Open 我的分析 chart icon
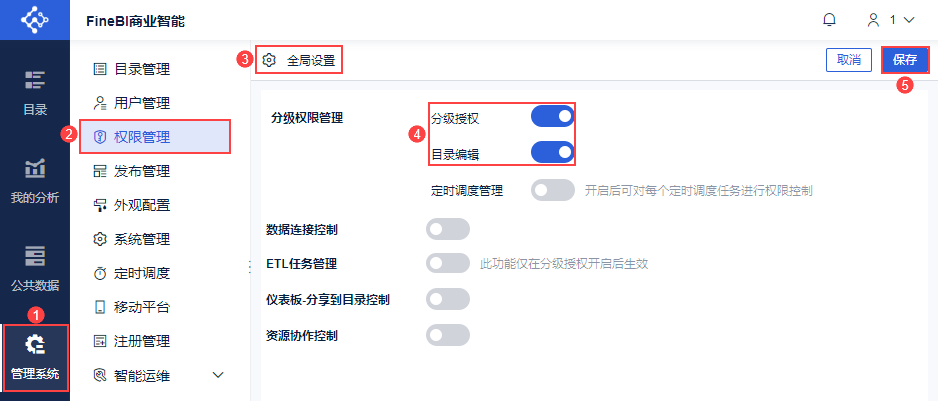Viewport: 938px width, 401px height. [35, 168]
